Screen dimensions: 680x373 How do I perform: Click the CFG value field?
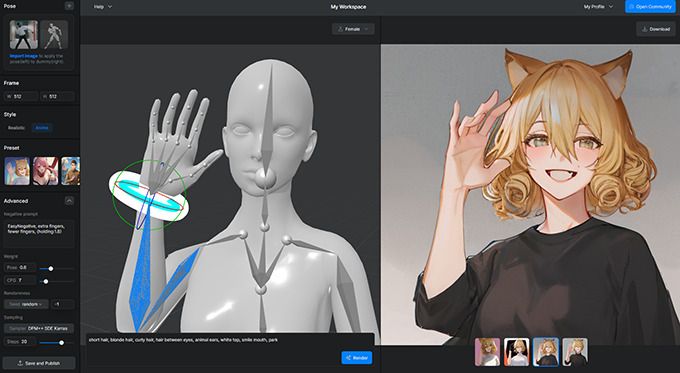(20, 281)
